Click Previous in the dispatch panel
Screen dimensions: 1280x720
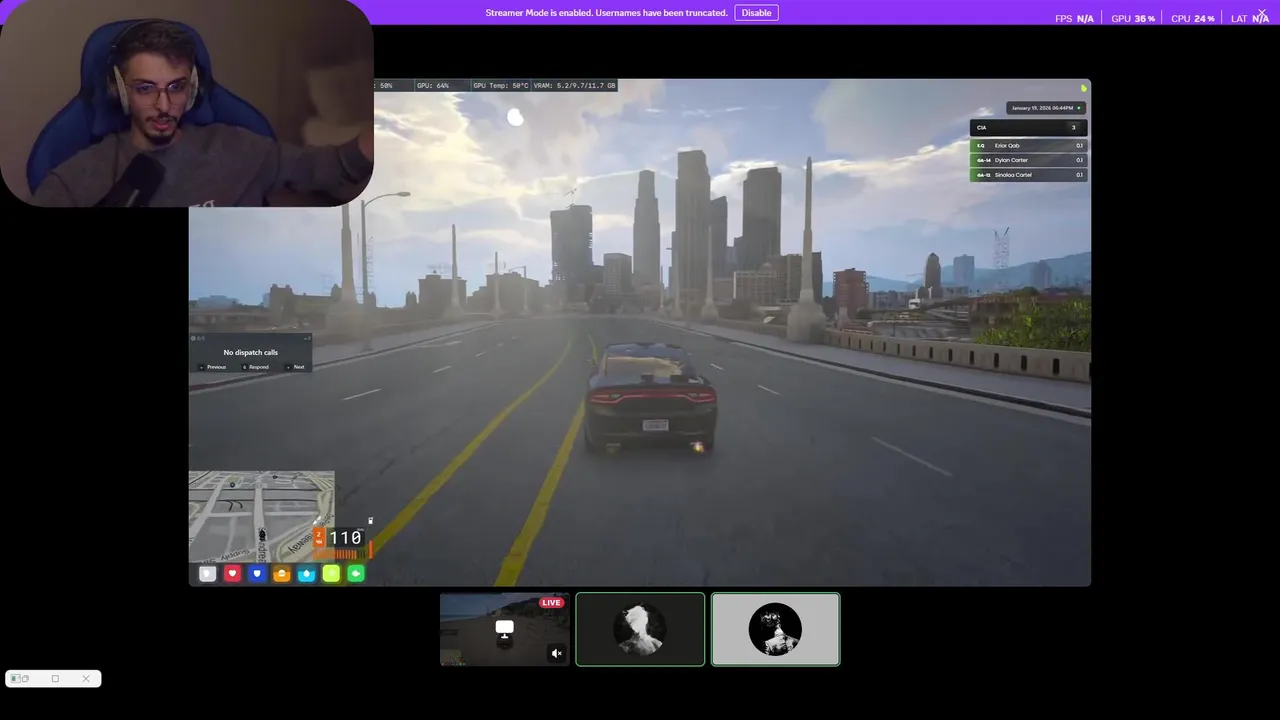[x=214, y=367]
